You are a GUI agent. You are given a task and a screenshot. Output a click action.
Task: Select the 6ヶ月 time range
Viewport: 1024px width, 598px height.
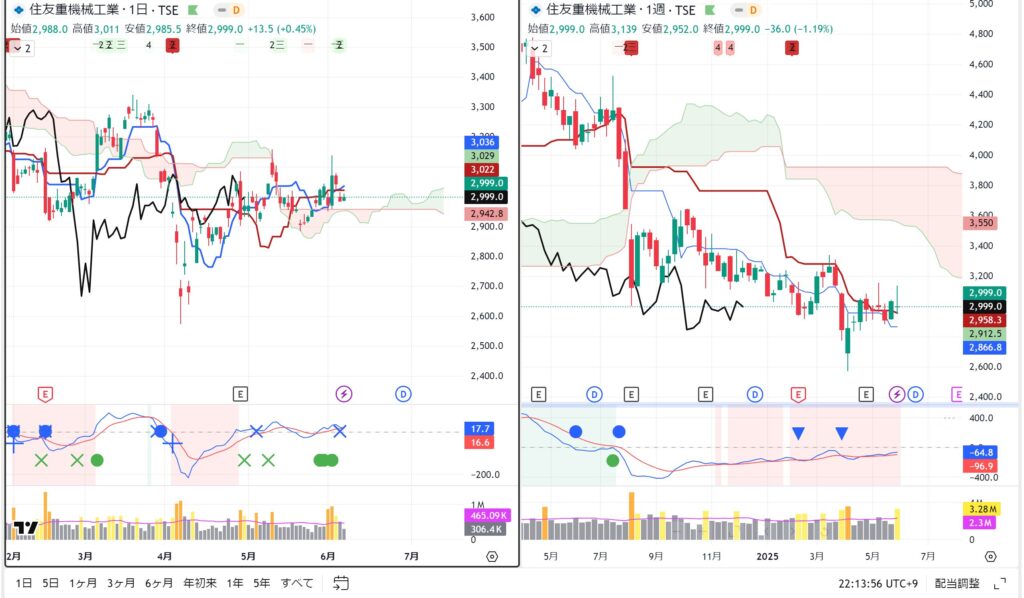pyautogui.click(x=159, y=583)
